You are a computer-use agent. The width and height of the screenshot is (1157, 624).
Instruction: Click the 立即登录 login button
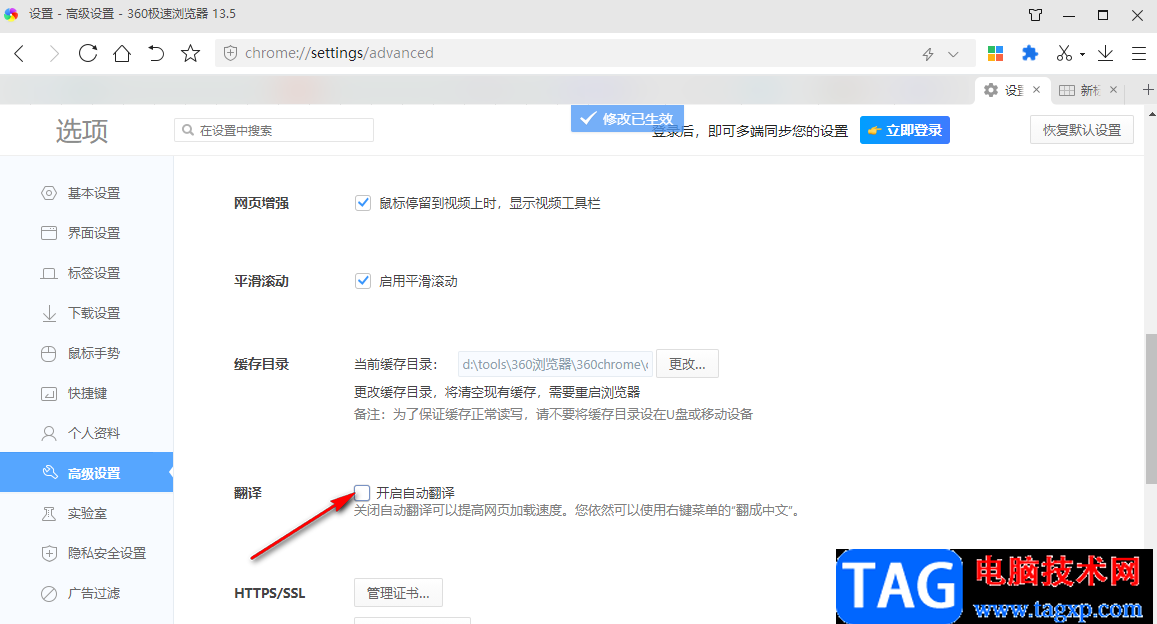point(905,130)
